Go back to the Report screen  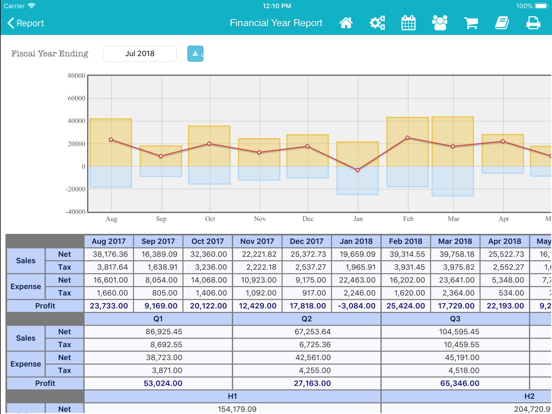point(25,23)
